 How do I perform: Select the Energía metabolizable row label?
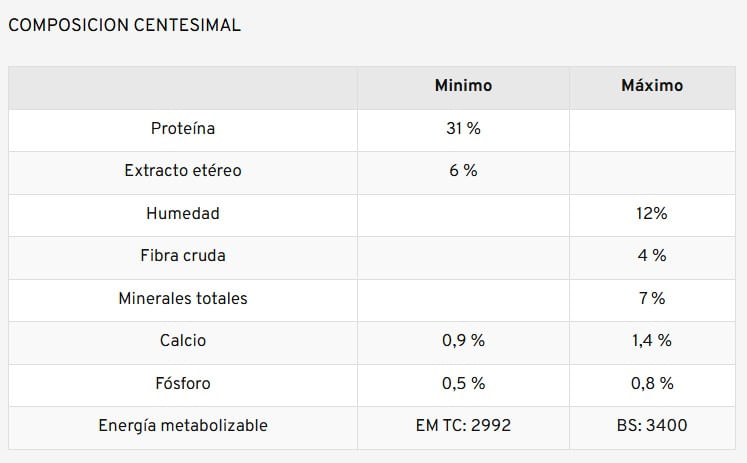tap(183, 426)
